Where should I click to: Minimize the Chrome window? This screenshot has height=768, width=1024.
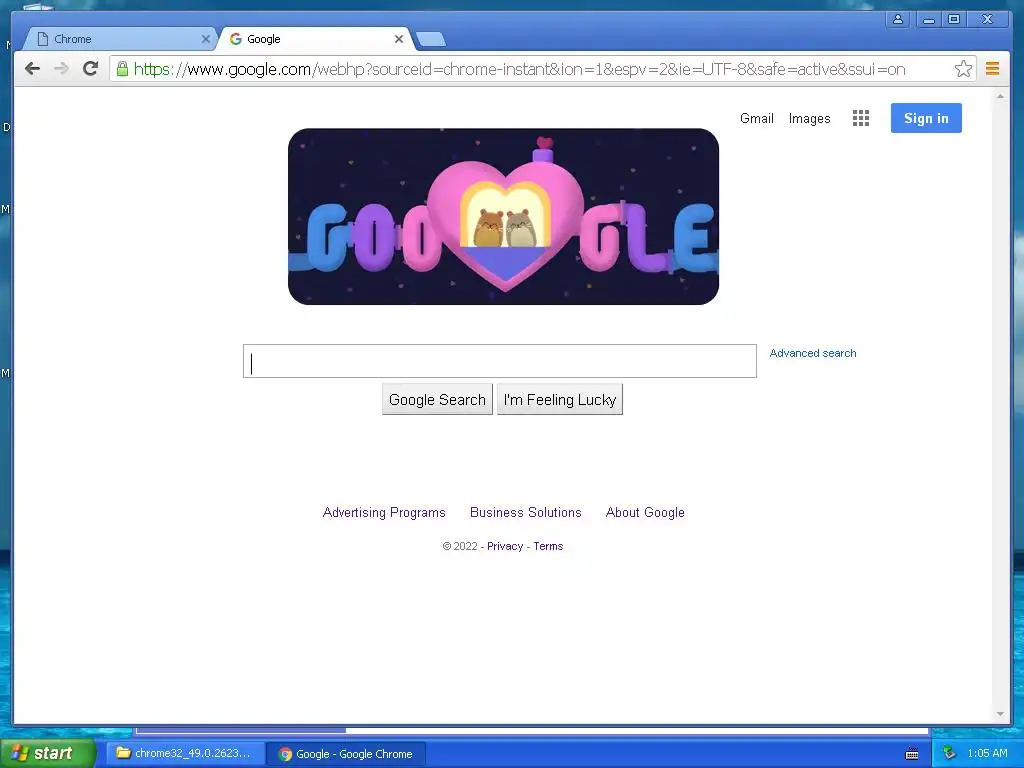tap(928, 19)
